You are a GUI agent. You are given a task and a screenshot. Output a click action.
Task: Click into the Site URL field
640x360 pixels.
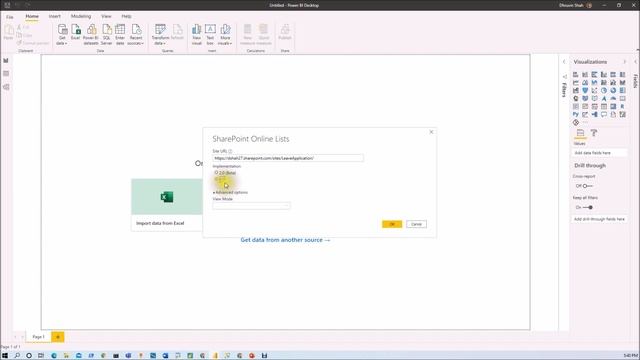click(x=288, y=158)
